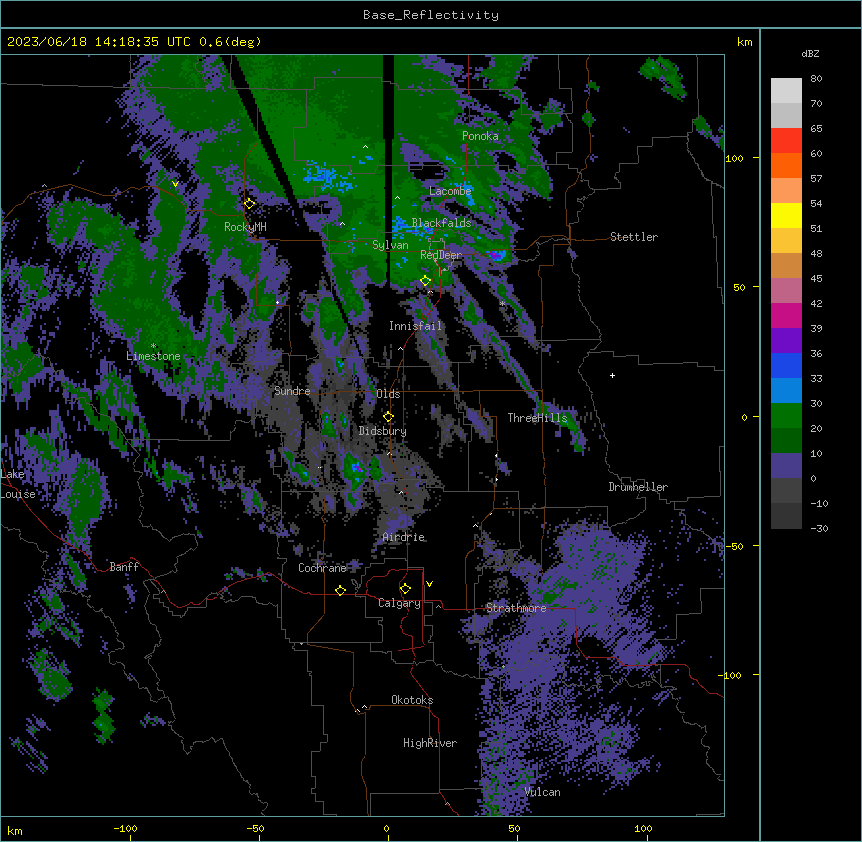Image resolution: width=862 pixels, height=842 pixels.
Task: Click the Innisfail city label
Action: tap(415, 326)
